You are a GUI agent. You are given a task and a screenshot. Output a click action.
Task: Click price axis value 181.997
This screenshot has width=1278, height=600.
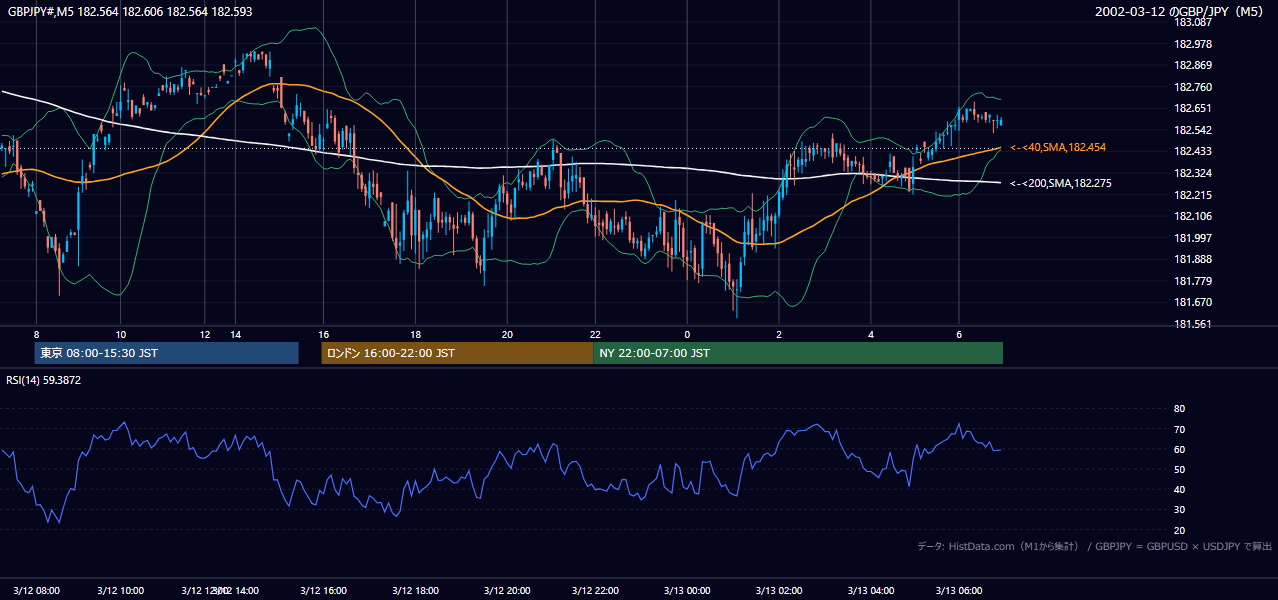tap(1193, 238)
